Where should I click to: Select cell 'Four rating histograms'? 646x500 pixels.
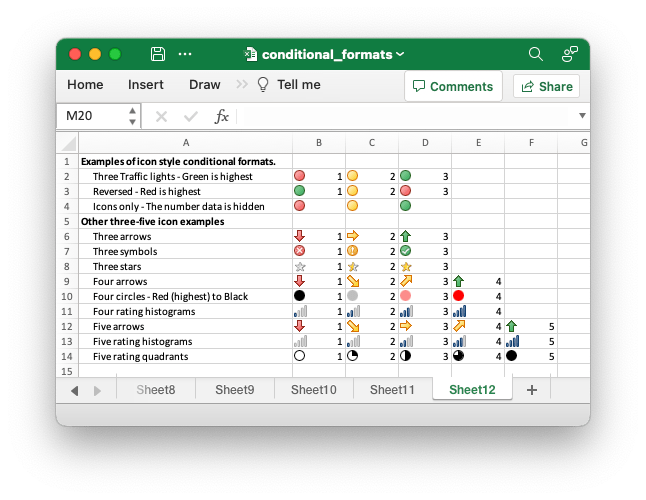pos(186,312)
